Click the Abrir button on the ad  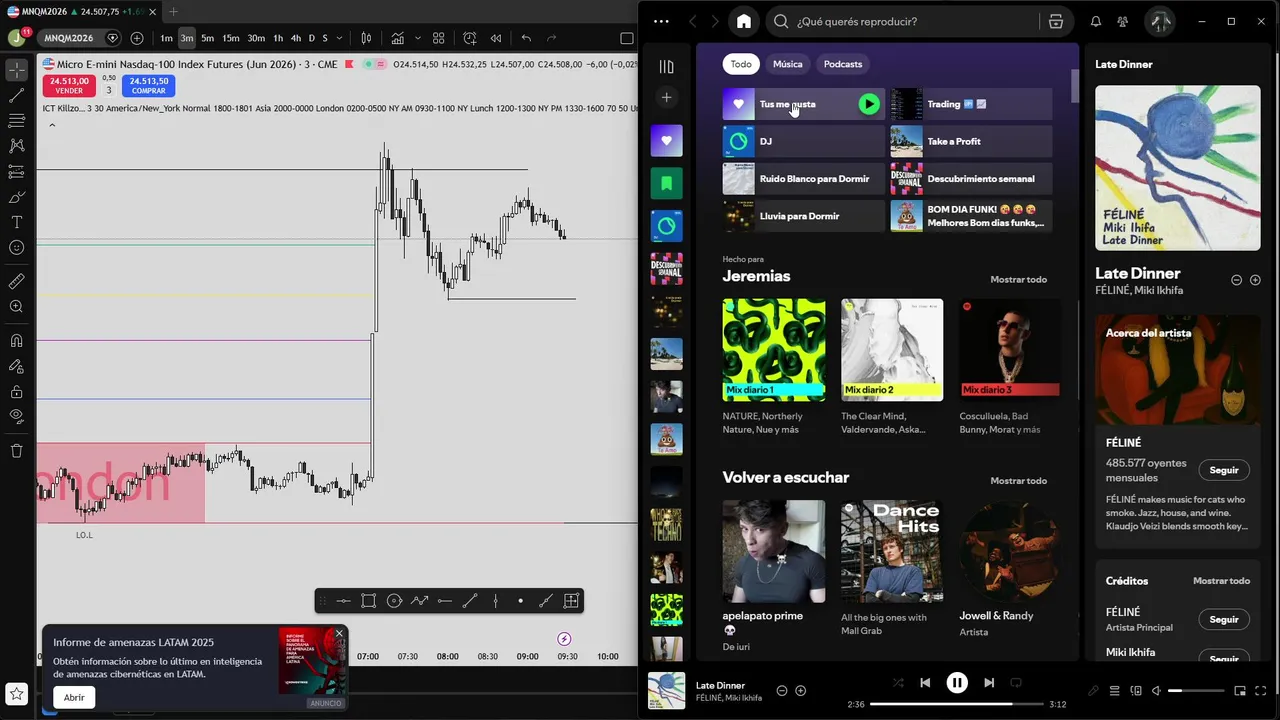click(x=74, y=697)
